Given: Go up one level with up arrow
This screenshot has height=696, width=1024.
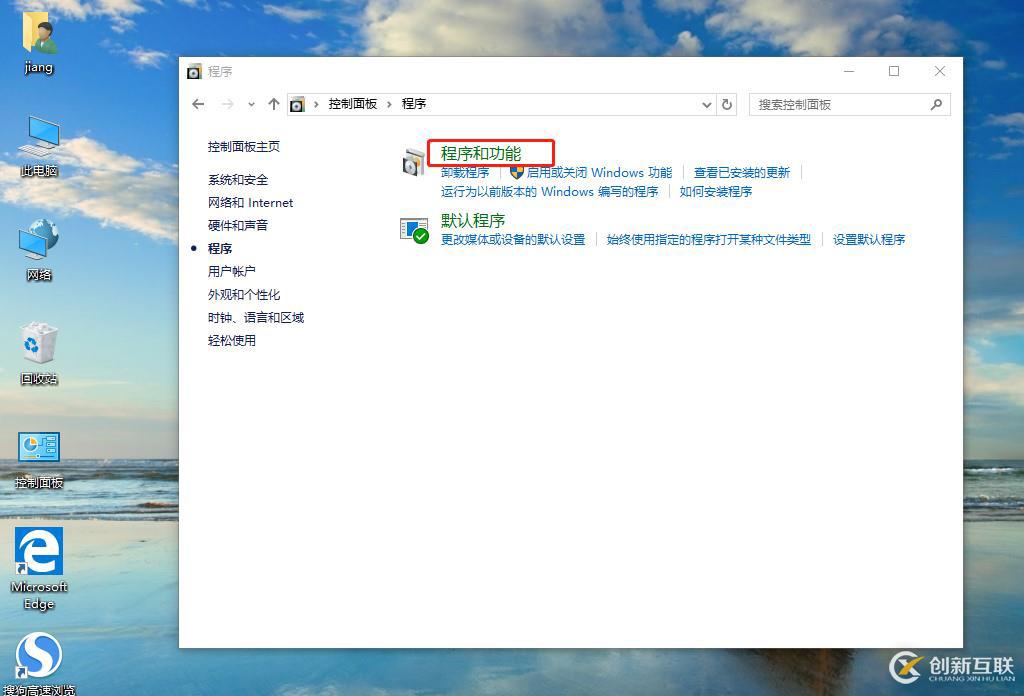Looking at the screenshot, I should point(274,104).
